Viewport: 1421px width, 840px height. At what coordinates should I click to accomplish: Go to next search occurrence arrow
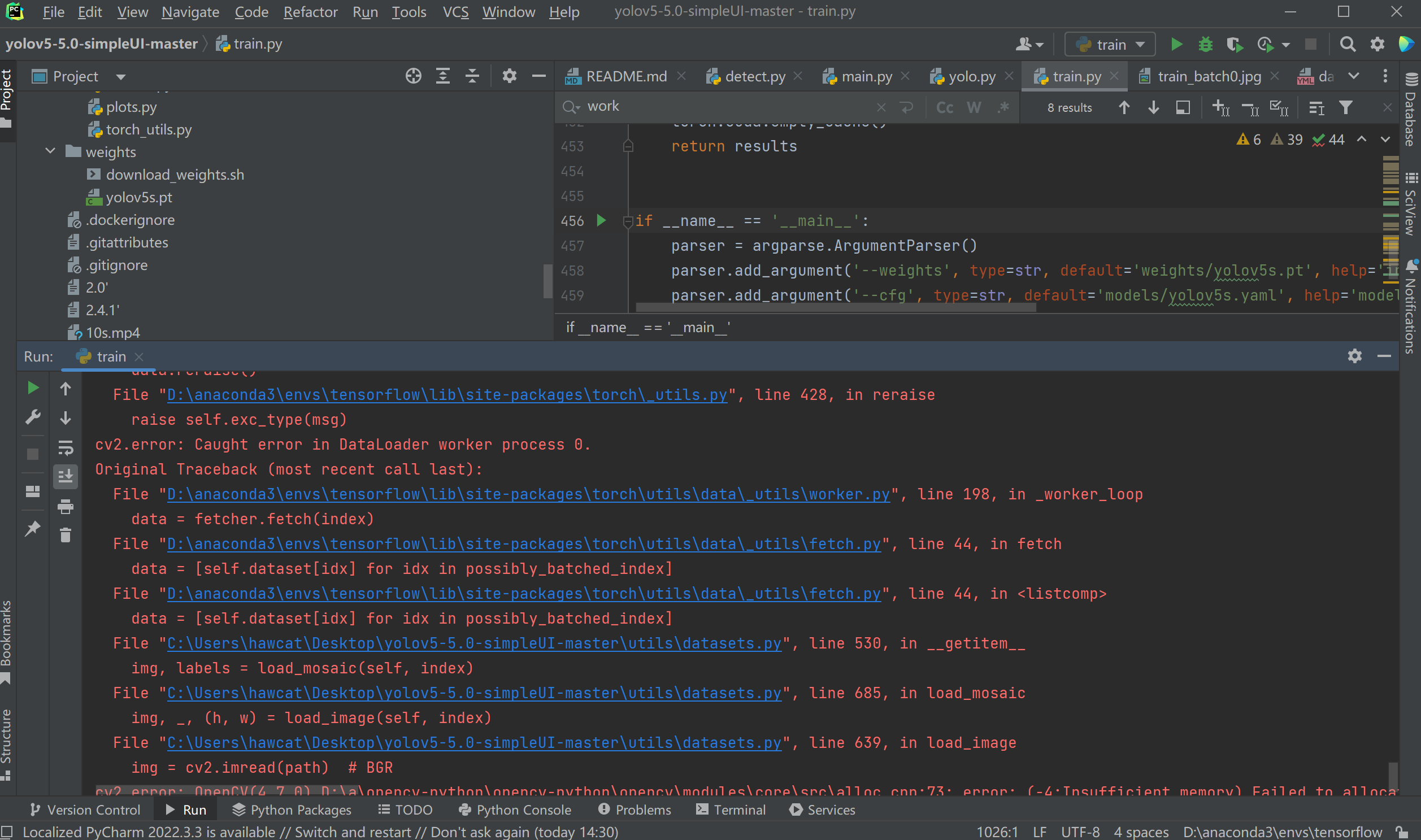1153,107
